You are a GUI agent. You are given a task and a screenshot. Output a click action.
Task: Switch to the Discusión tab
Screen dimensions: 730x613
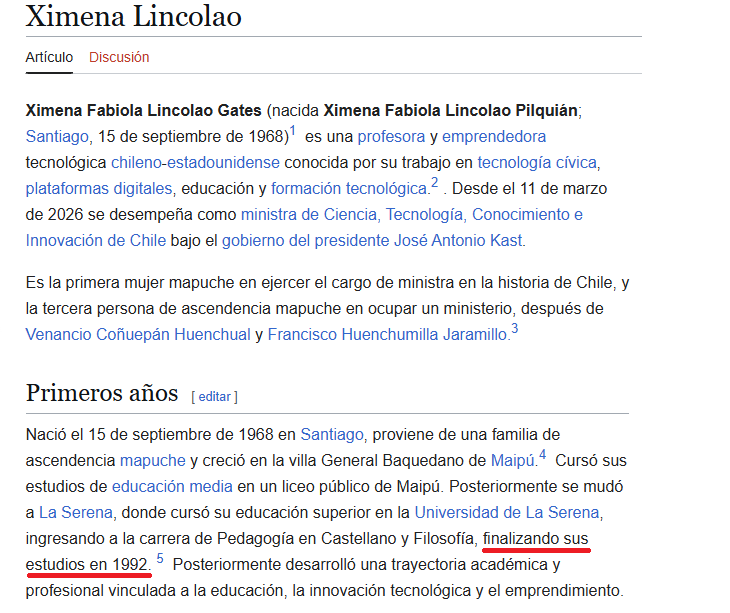click(119, 57)
